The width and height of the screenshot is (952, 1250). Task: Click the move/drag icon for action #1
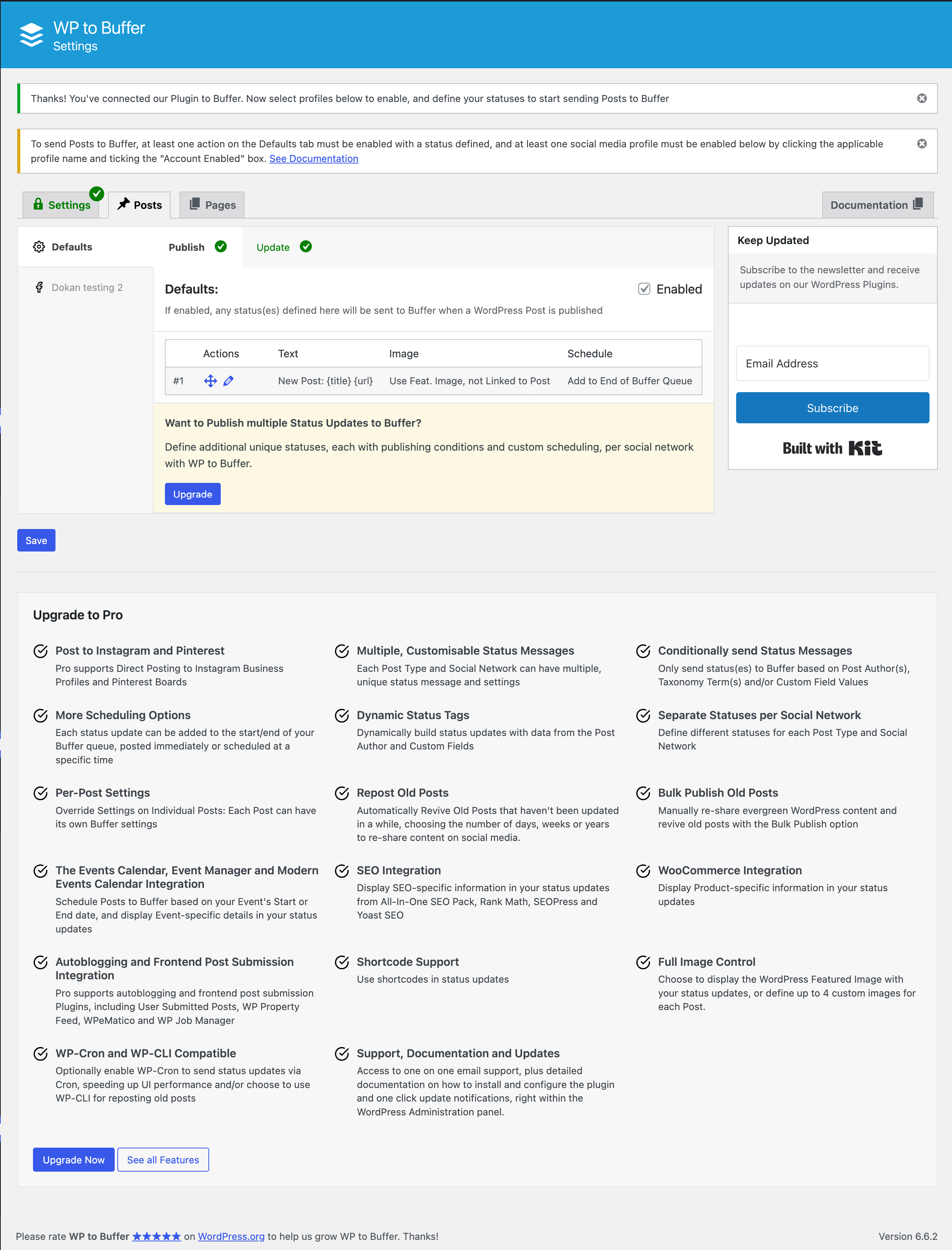tap(210, 380)
